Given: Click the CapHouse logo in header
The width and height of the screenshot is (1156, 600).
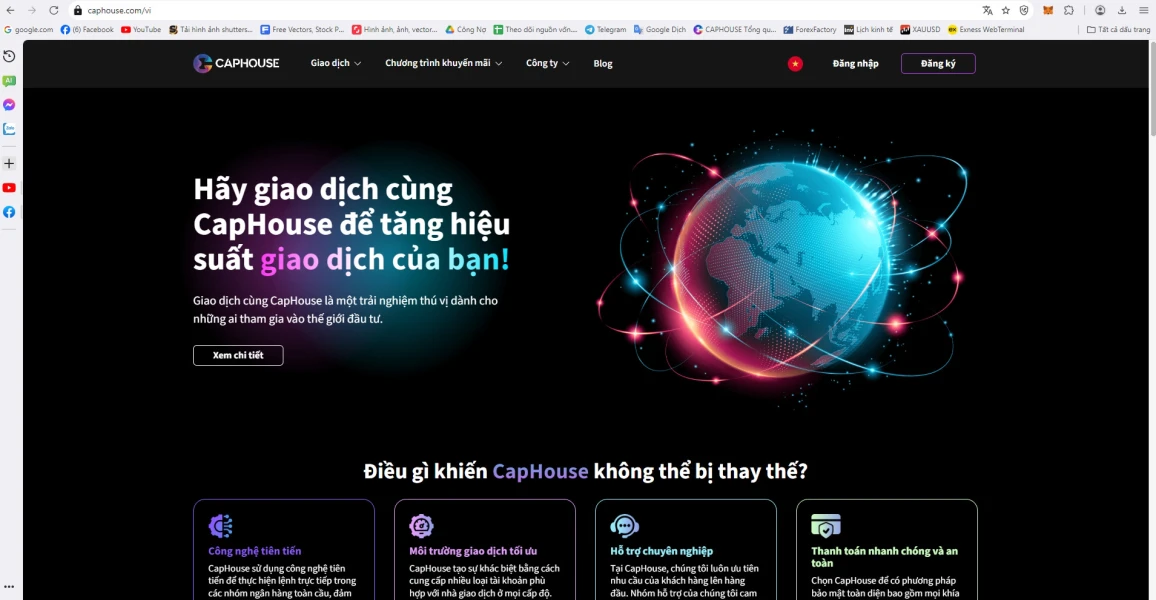Looking at the screenshot, I should point(236,63).
